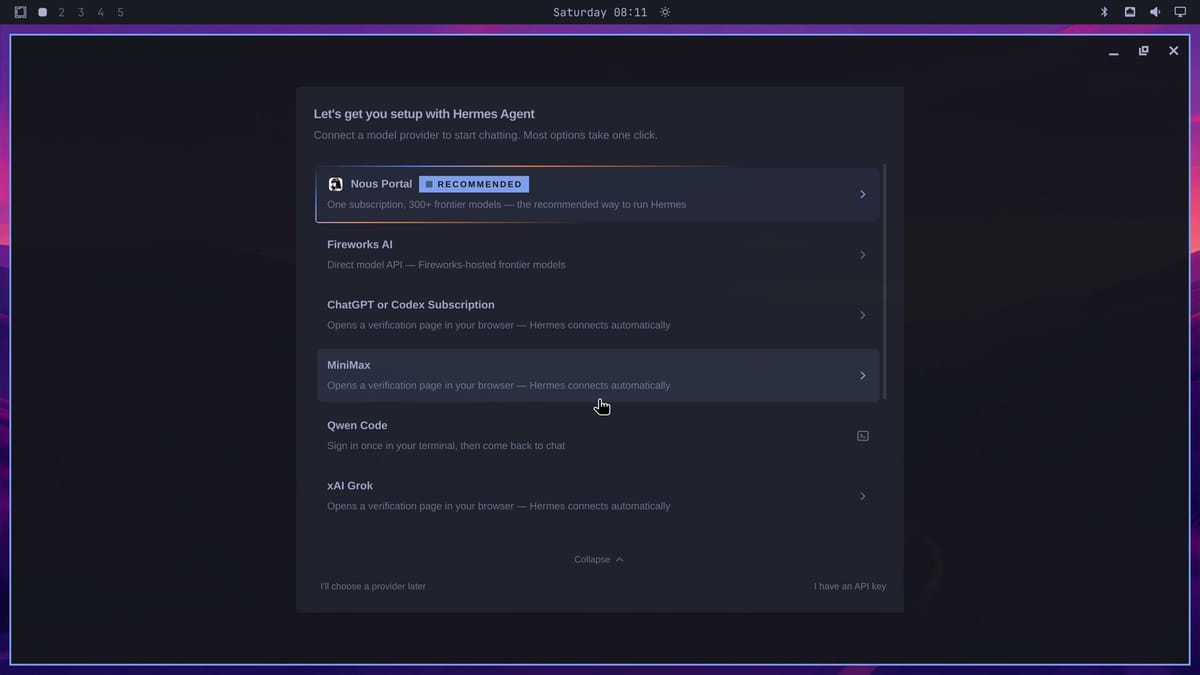Switch to workspace 5

(x=120, y=12)
